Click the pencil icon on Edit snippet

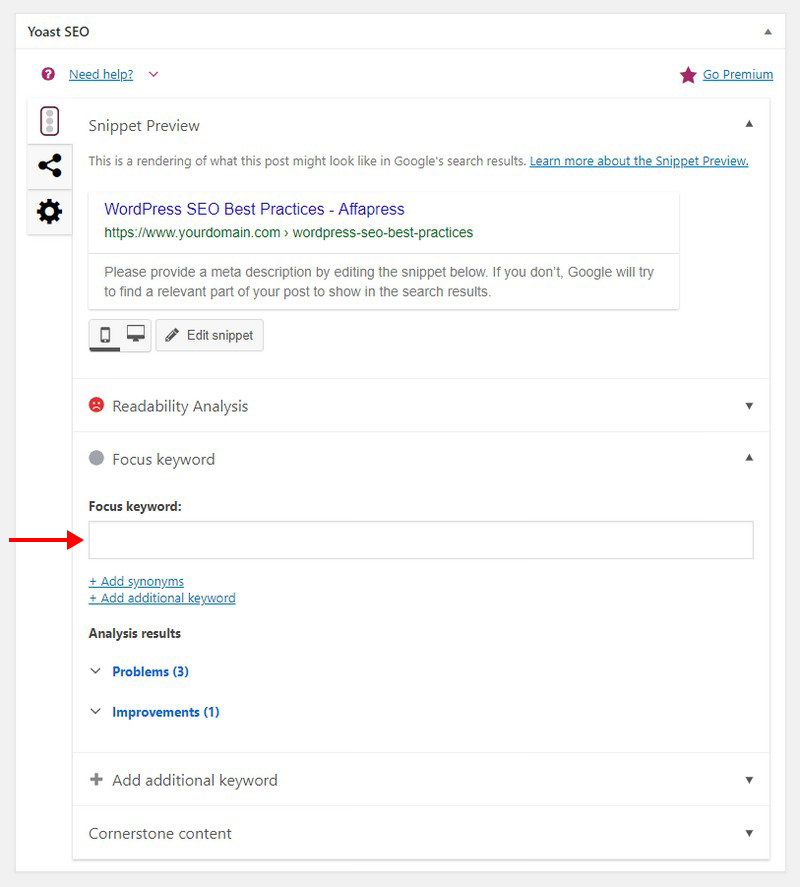click(173, 335)
